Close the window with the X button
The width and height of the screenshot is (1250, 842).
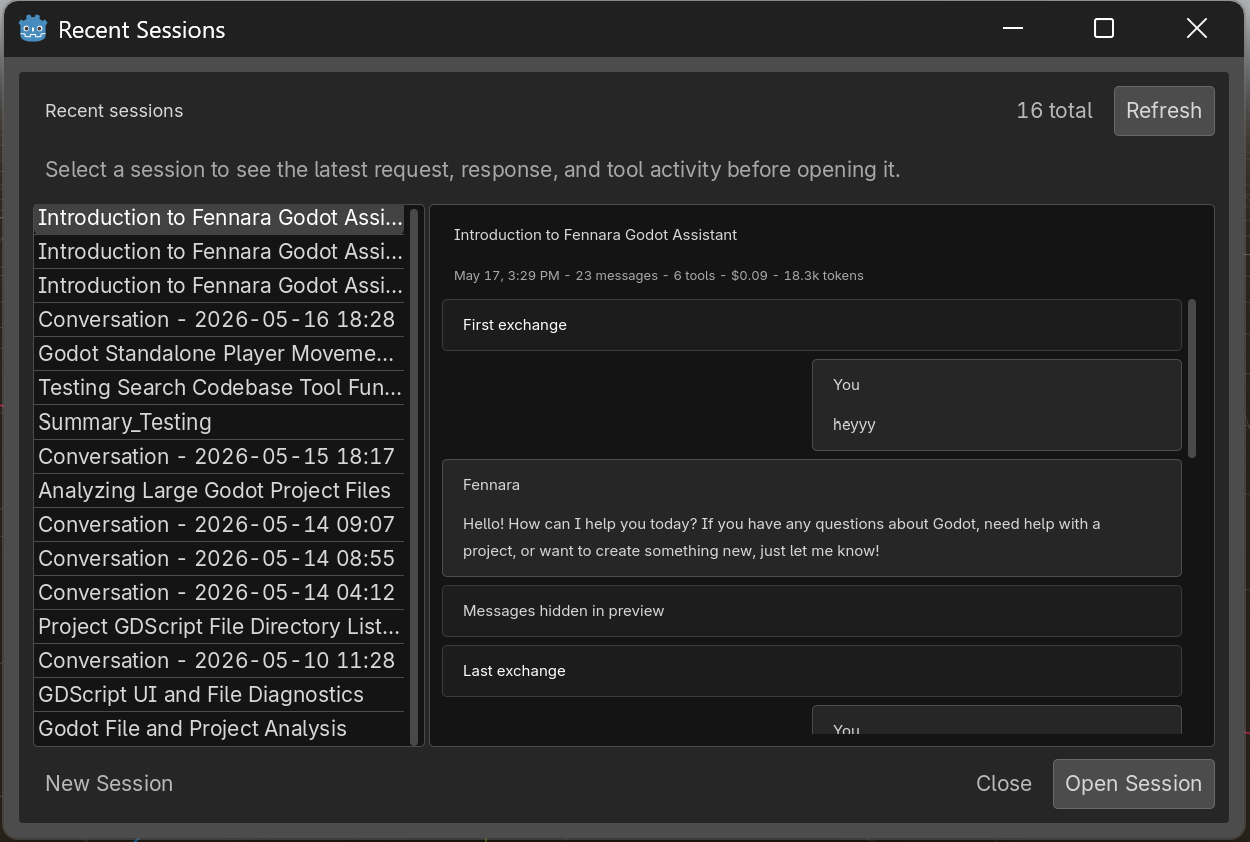coord(1196,28)
